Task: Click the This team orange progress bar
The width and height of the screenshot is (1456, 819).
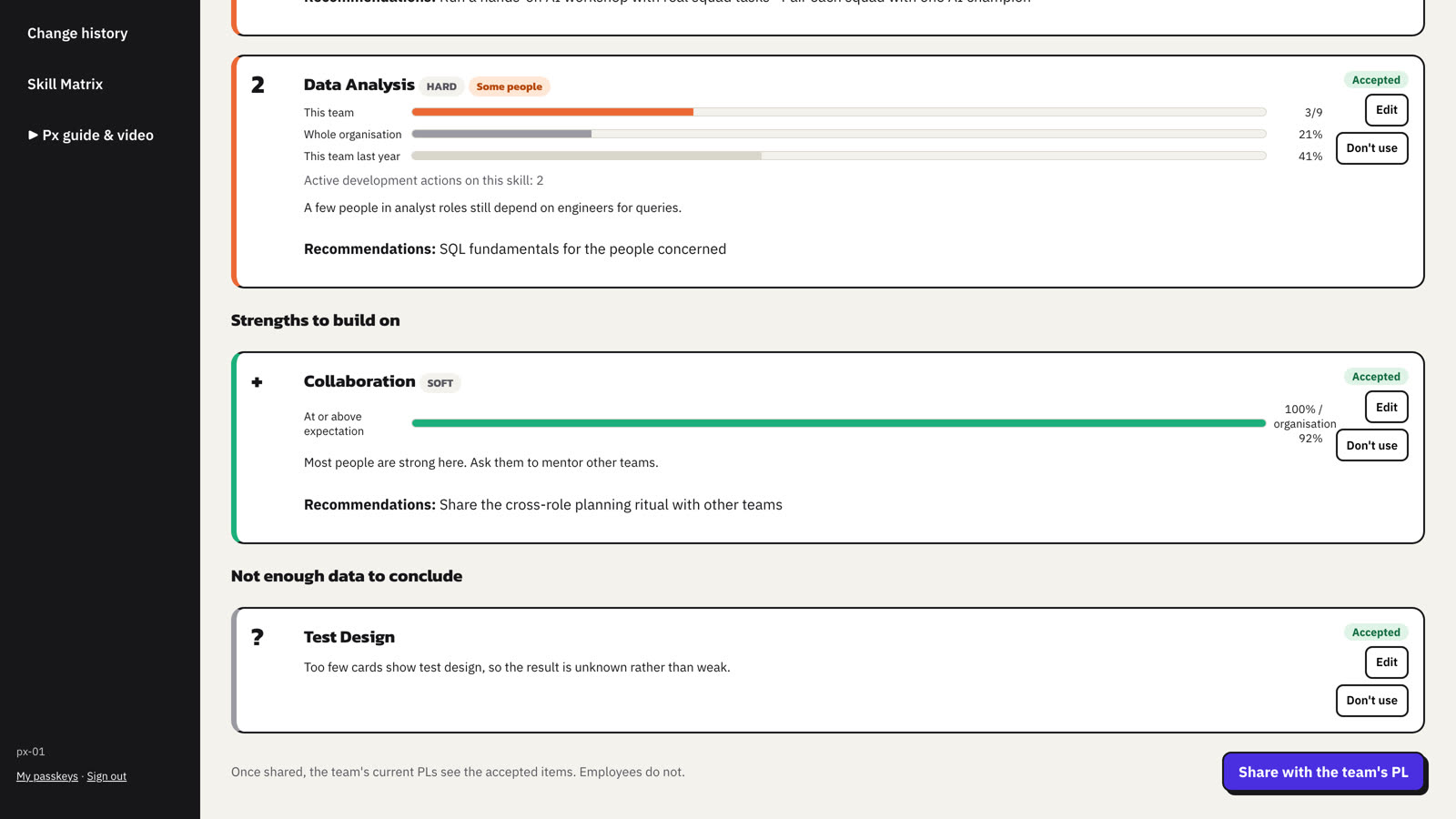Action: (552, 112)
